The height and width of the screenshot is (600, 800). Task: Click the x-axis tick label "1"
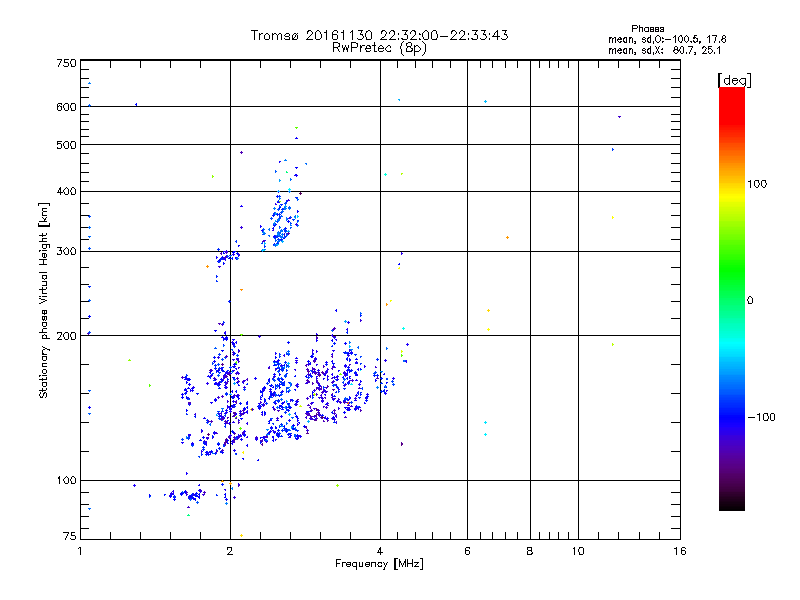80,551
